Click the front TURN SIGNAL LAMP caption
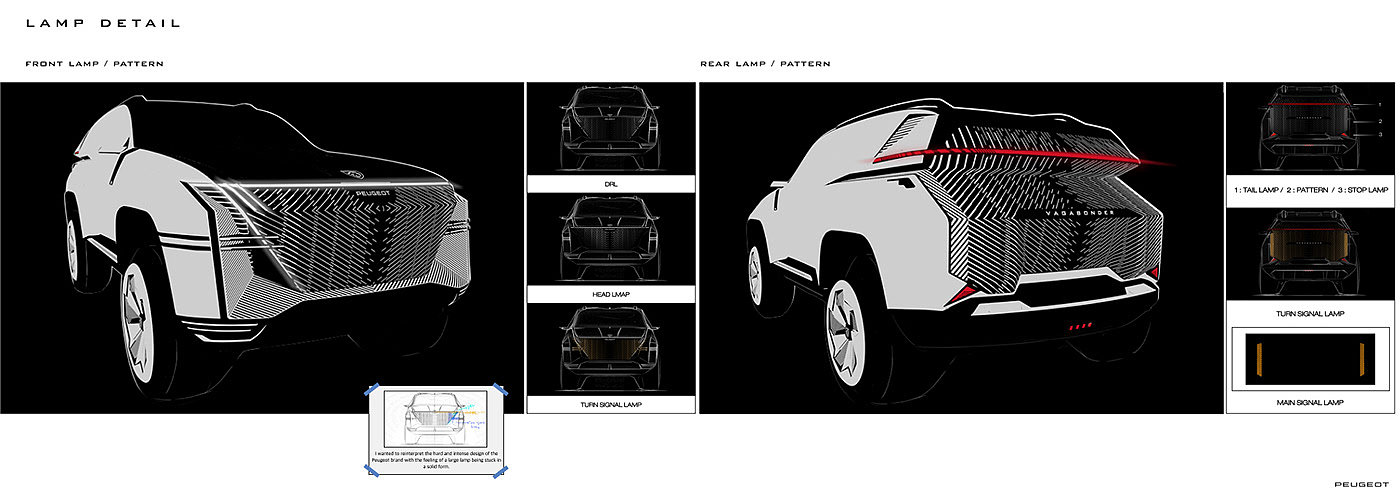The image size is (1400, 496). (610, 405)
